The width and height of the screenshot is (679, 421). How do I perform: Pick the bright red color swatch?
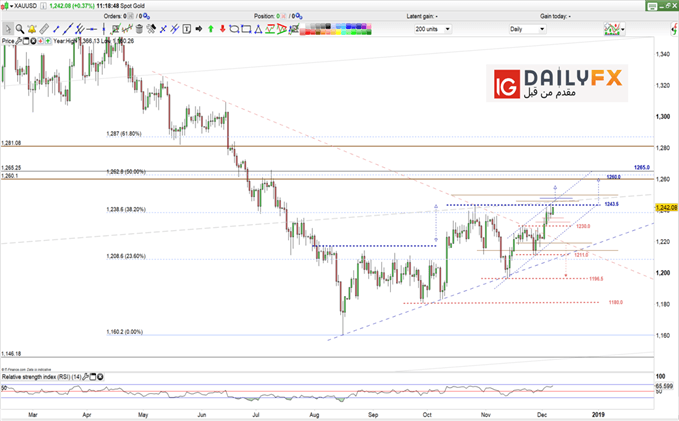pos(307,32)
